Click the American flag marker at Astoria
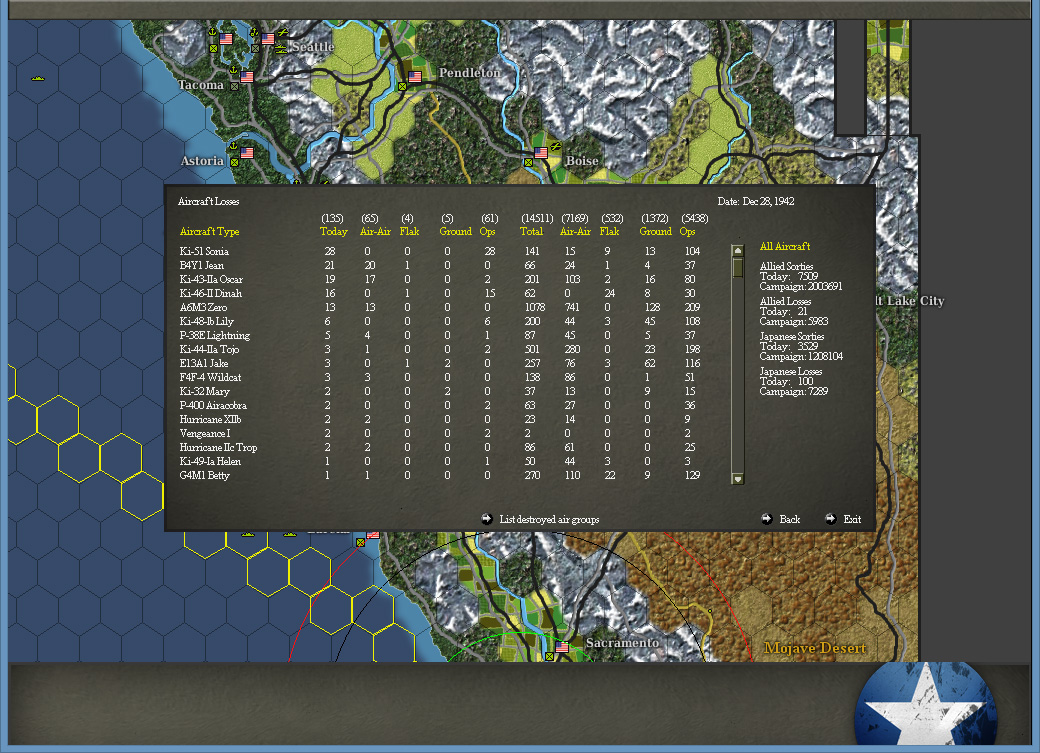This screenshot has height=753, width=1040. pos(247,152)
